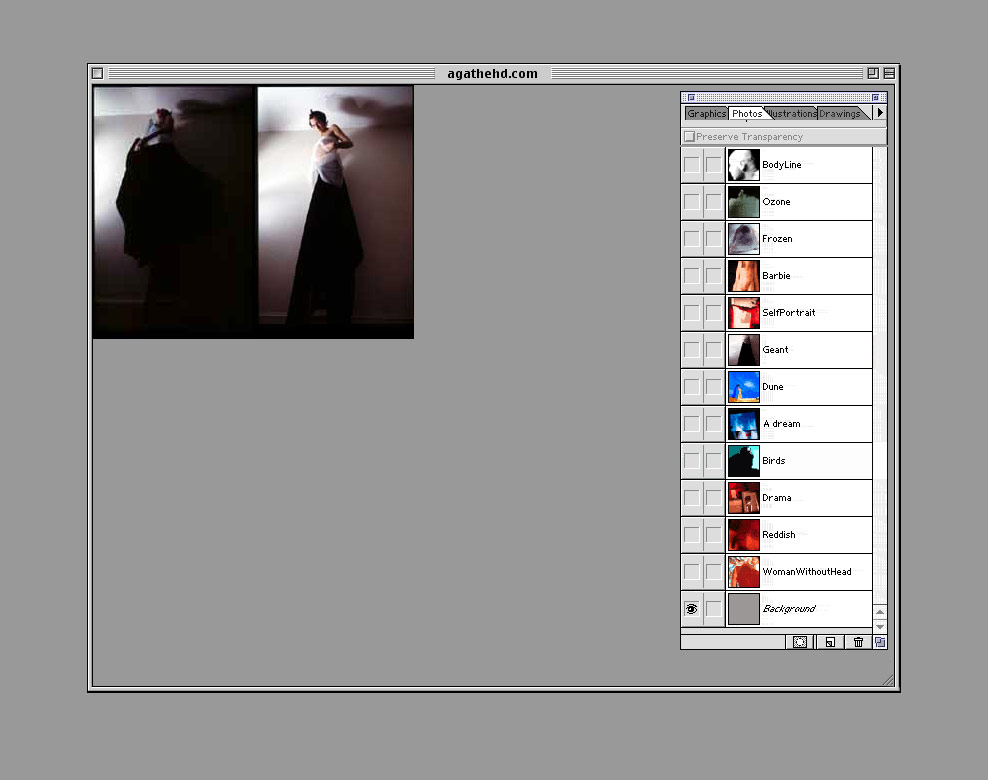
Task: Select the Ozone layer thumbnail
Action: point(744,202)
